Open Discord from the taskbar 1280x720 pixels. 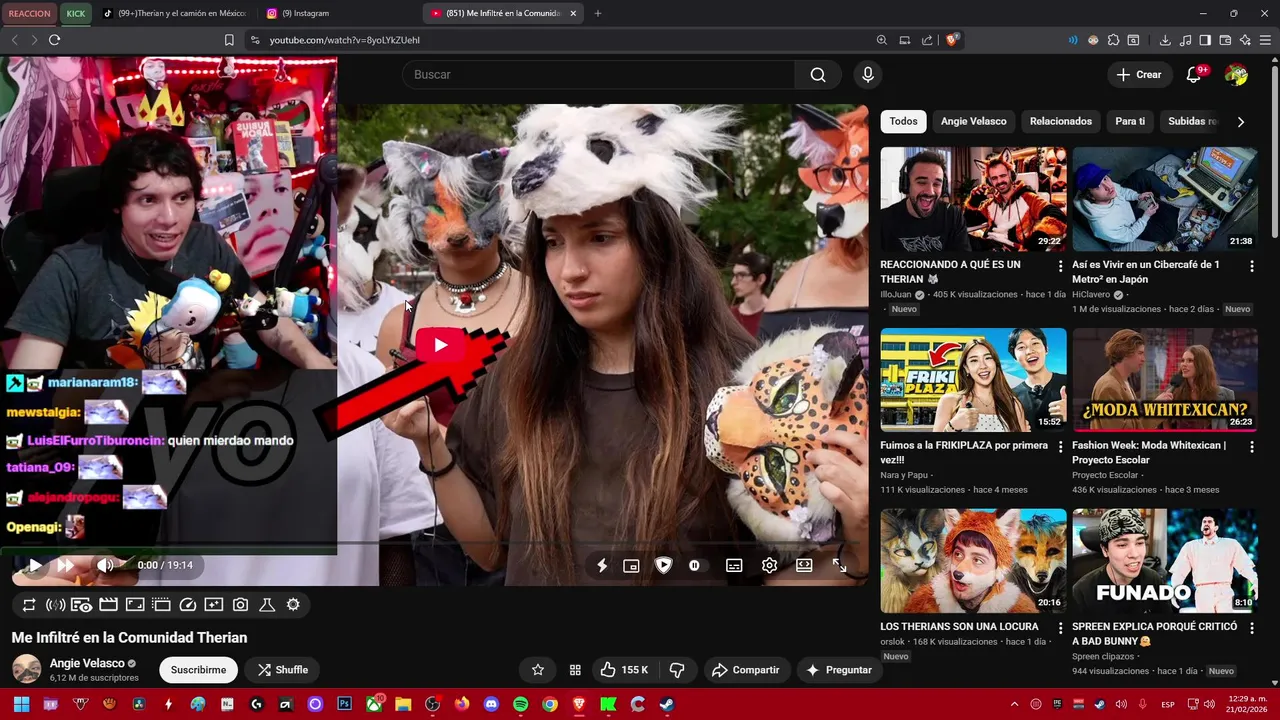(x=491, y=704)
